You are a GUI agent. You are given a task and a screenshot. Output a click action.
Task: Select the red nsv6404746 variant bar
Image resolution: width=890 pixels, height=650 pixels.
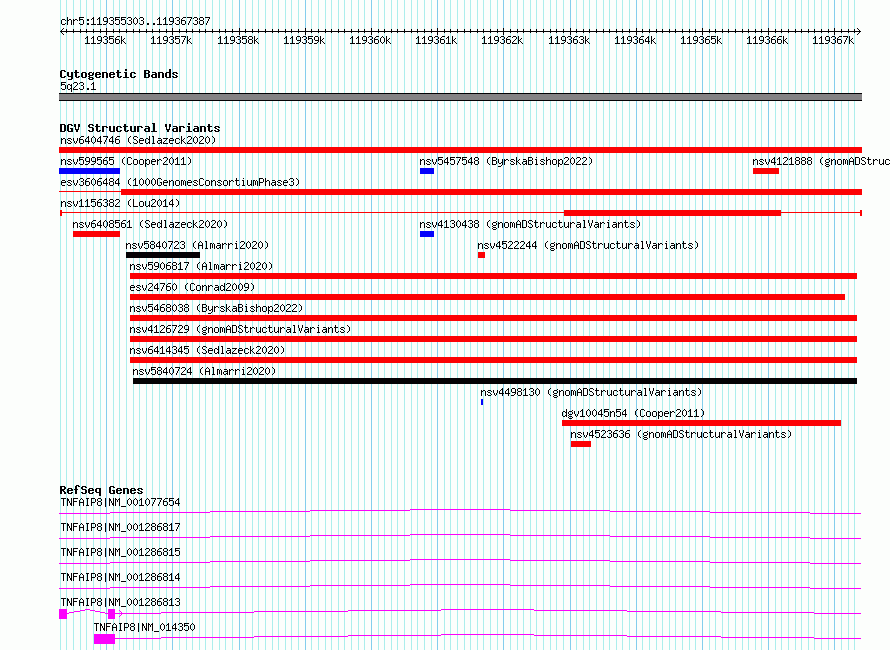pyautogui.click(x=460, y=150)
